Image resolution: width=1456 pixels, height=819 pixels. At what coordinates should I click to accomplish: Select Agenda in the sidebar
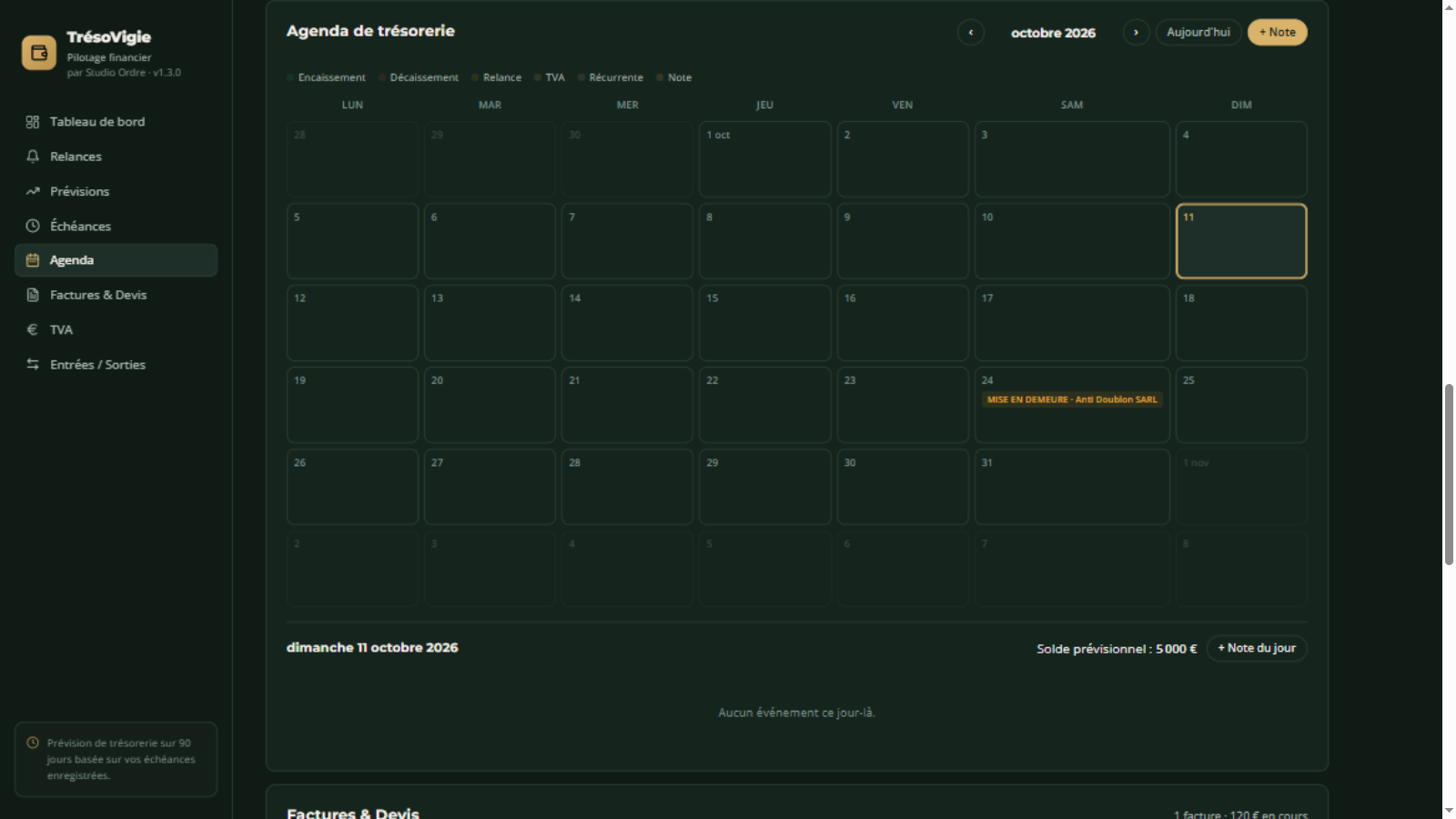116,260
